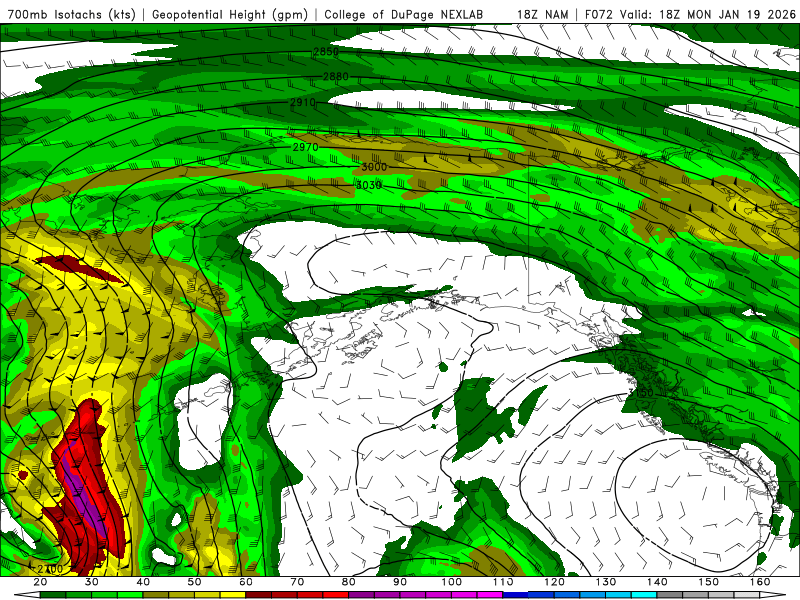This screenshot has height=600, width=800.
Task: Click the 60 kt color scale label
Action: (x=246, y=582)
